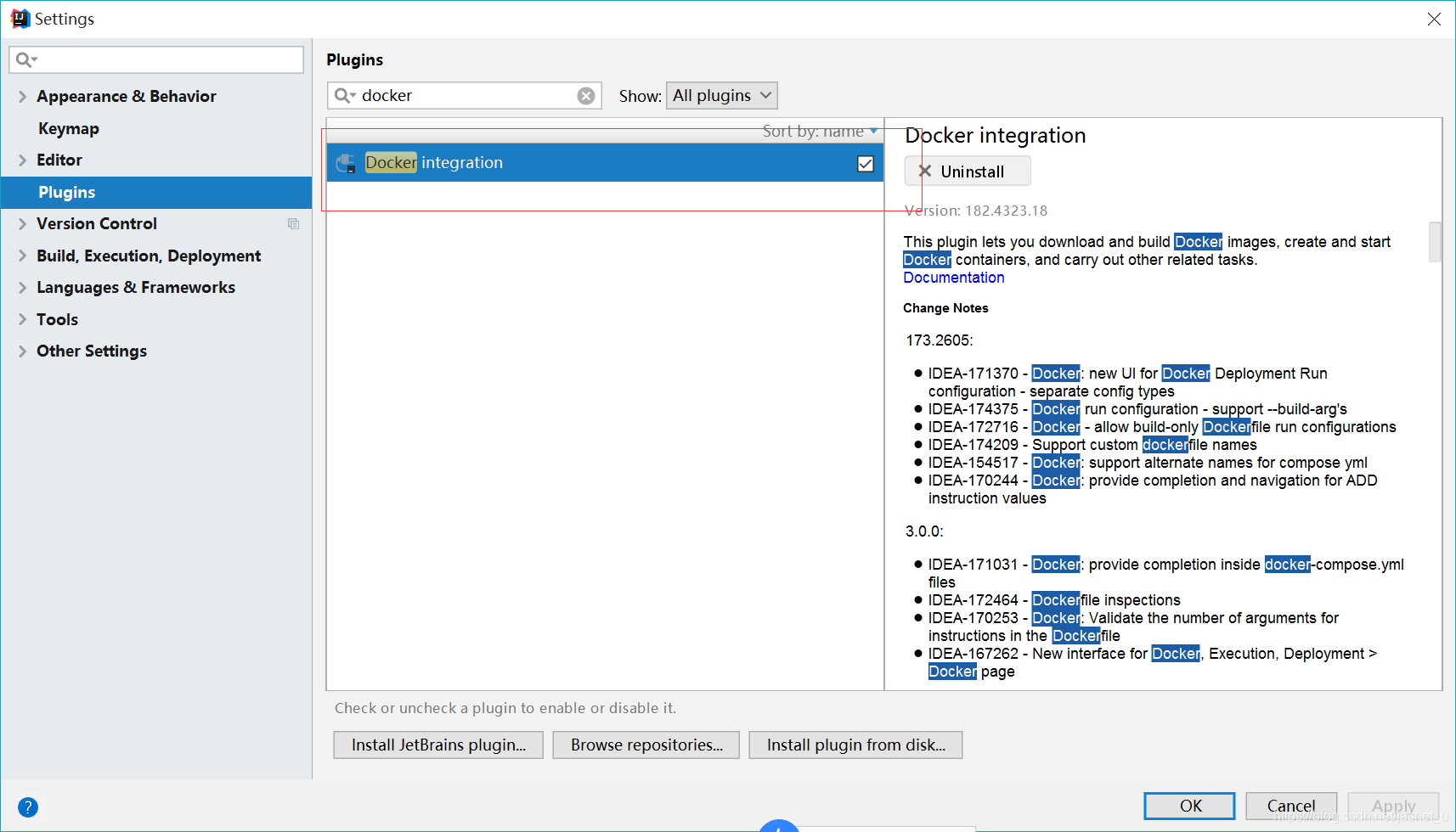Expand the Tools section arrow
Viewport: 1456px width, 832px height.
23,319
